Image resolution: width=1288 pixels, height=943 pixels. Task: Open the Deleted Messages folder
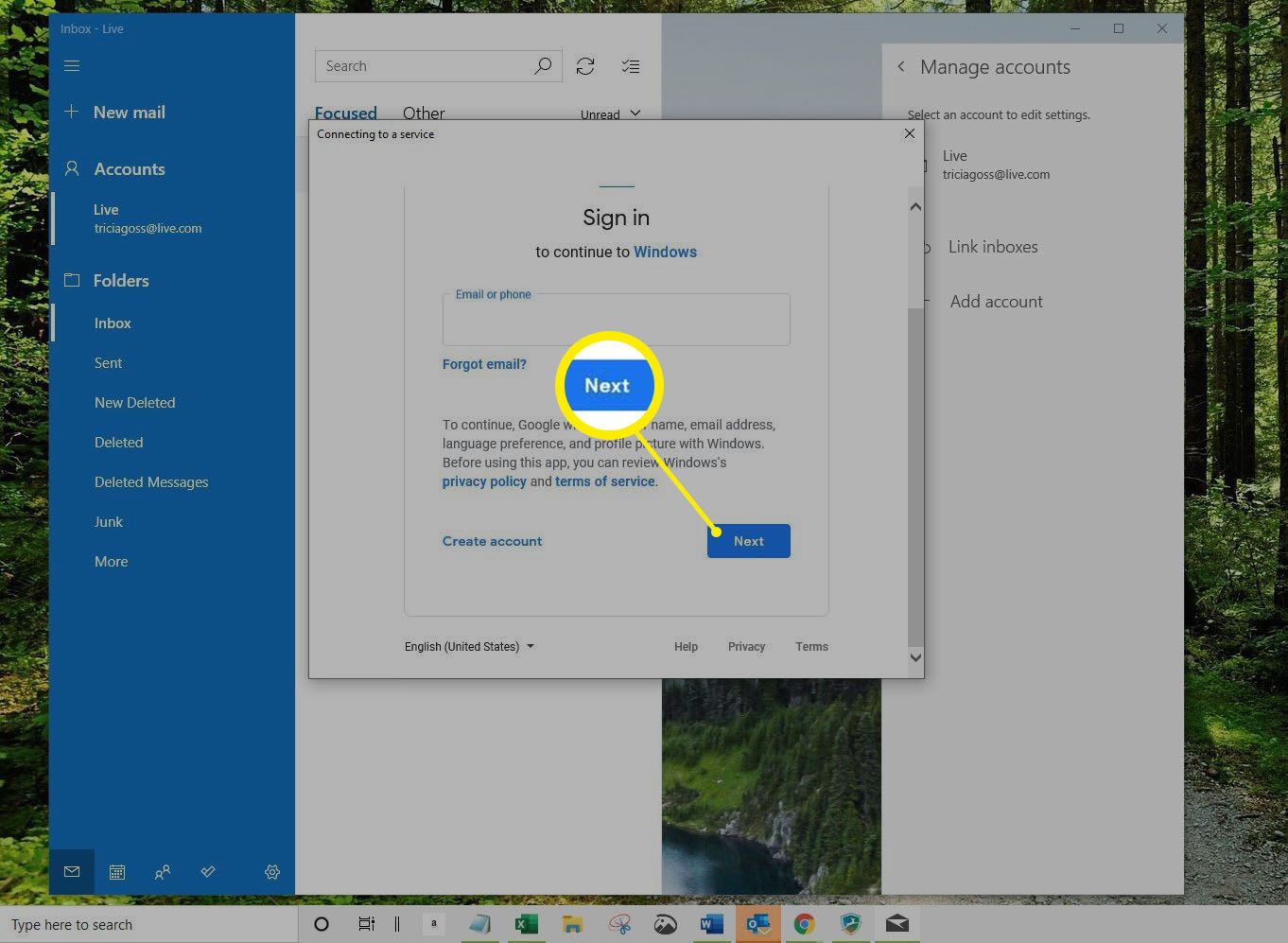pos(151,482)
